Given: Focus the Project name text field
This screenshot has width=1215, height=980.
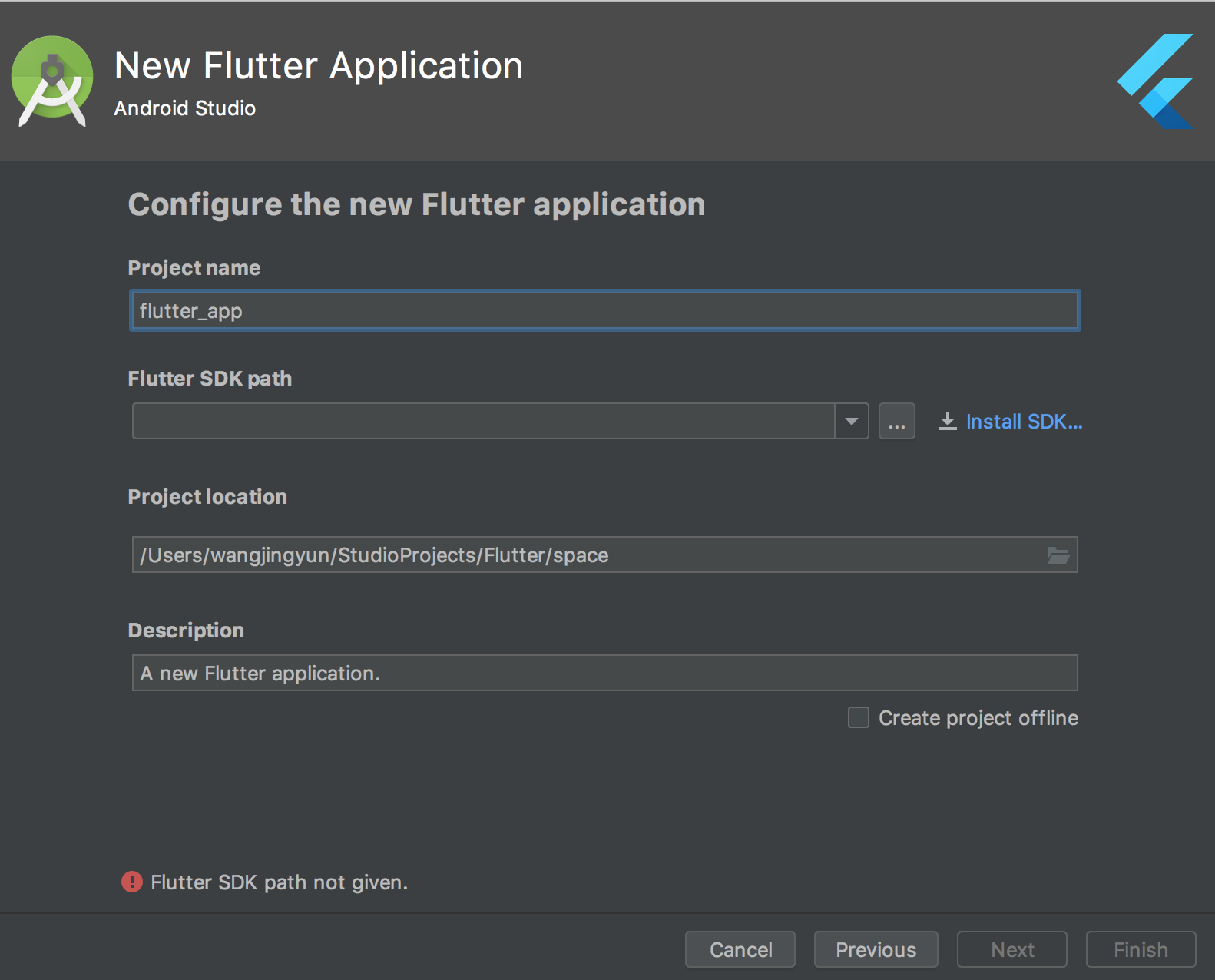Looking at the screenshot, I should [604, 311].
